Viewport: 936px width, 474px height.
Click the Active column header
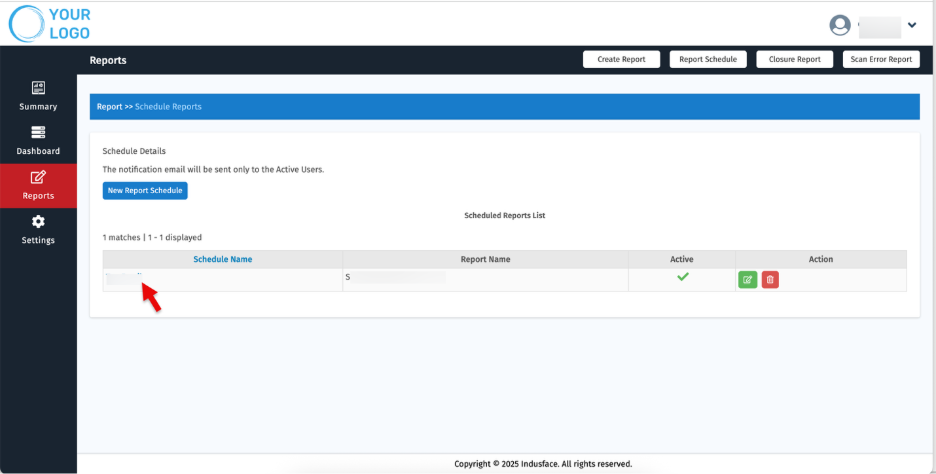pos(682,259)
